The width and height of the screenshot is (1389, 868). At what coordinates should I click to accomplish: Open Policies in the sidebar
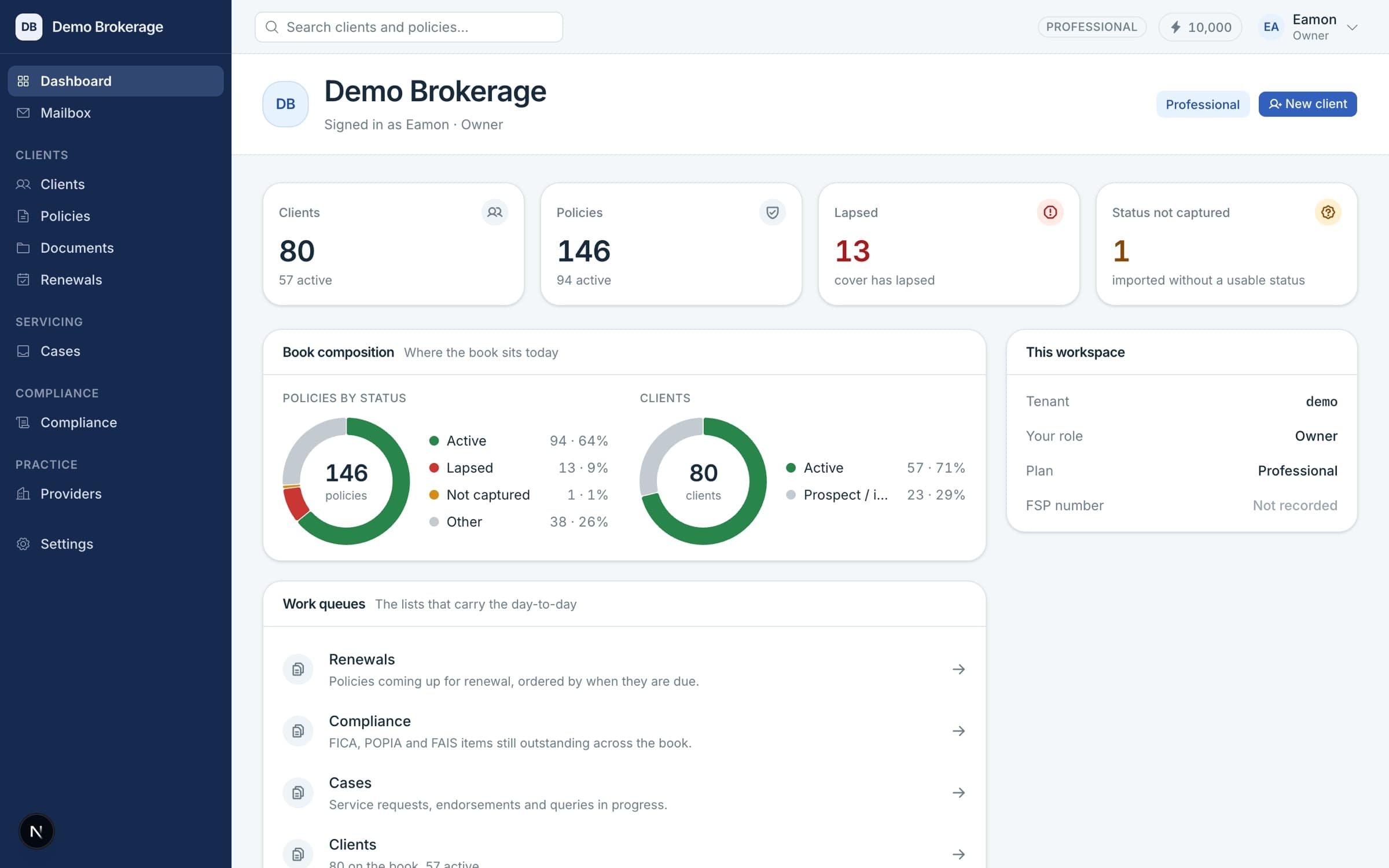pyautogui.click(x=115, y=216)
